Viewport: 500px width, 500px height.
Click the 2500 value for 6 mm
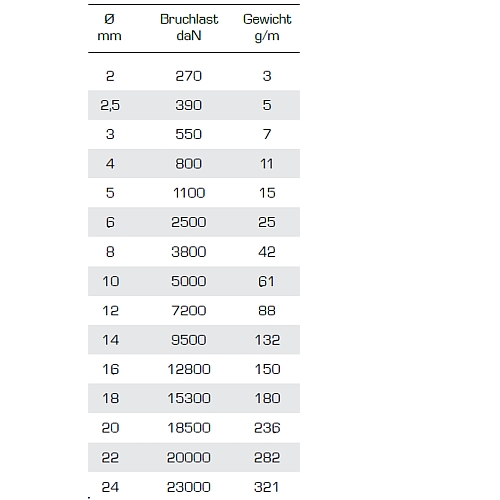pos(189,222)
